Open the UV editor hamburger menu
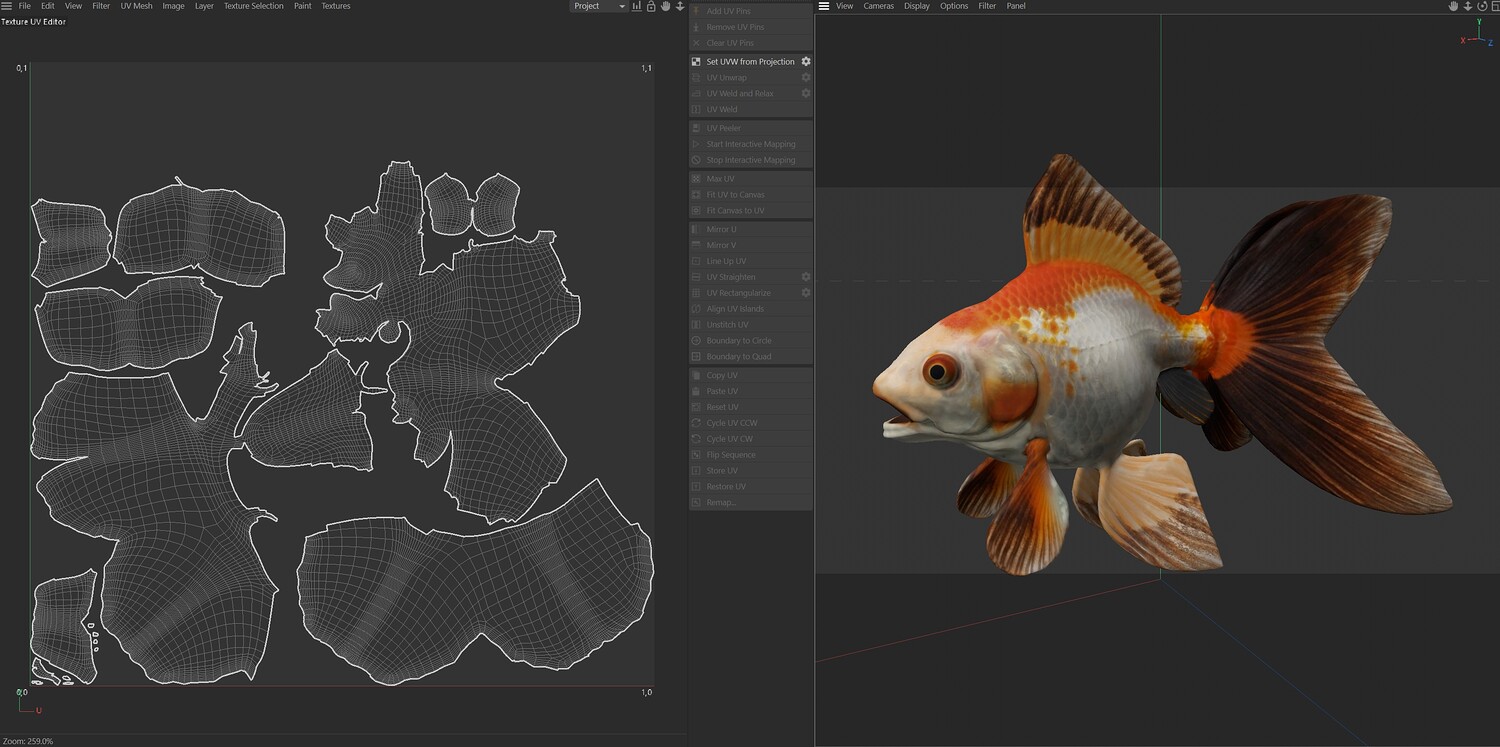Image resolution: width=1500 pixels, height=747 pixels. click(6, 6)
